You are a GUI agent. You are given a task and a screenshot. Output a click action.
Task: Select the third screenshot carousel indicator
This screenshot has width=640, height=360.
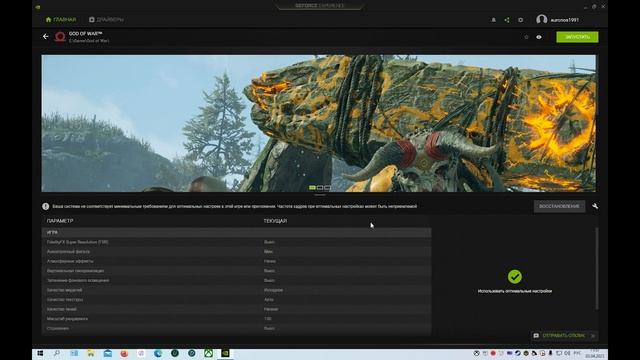pos(327,187)
